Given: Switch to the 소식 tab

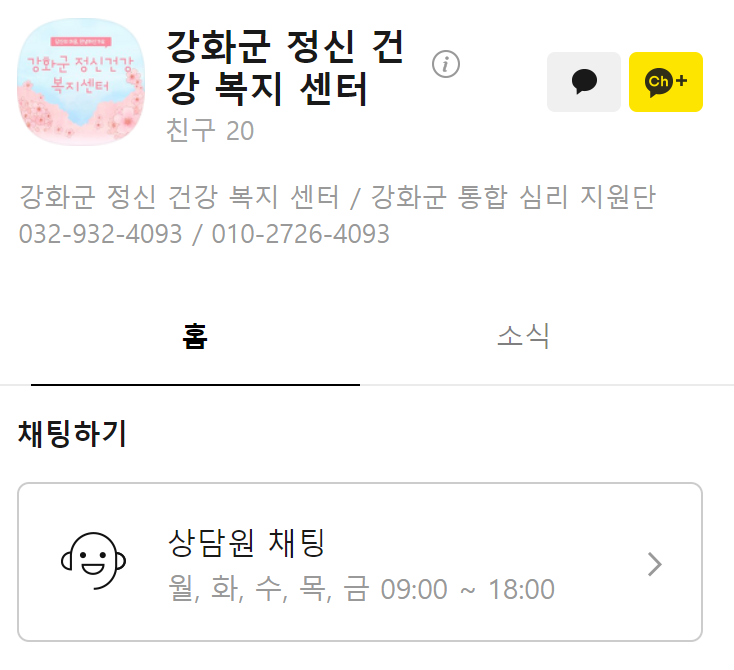Looking at the screenshot, I should point(523,336).
